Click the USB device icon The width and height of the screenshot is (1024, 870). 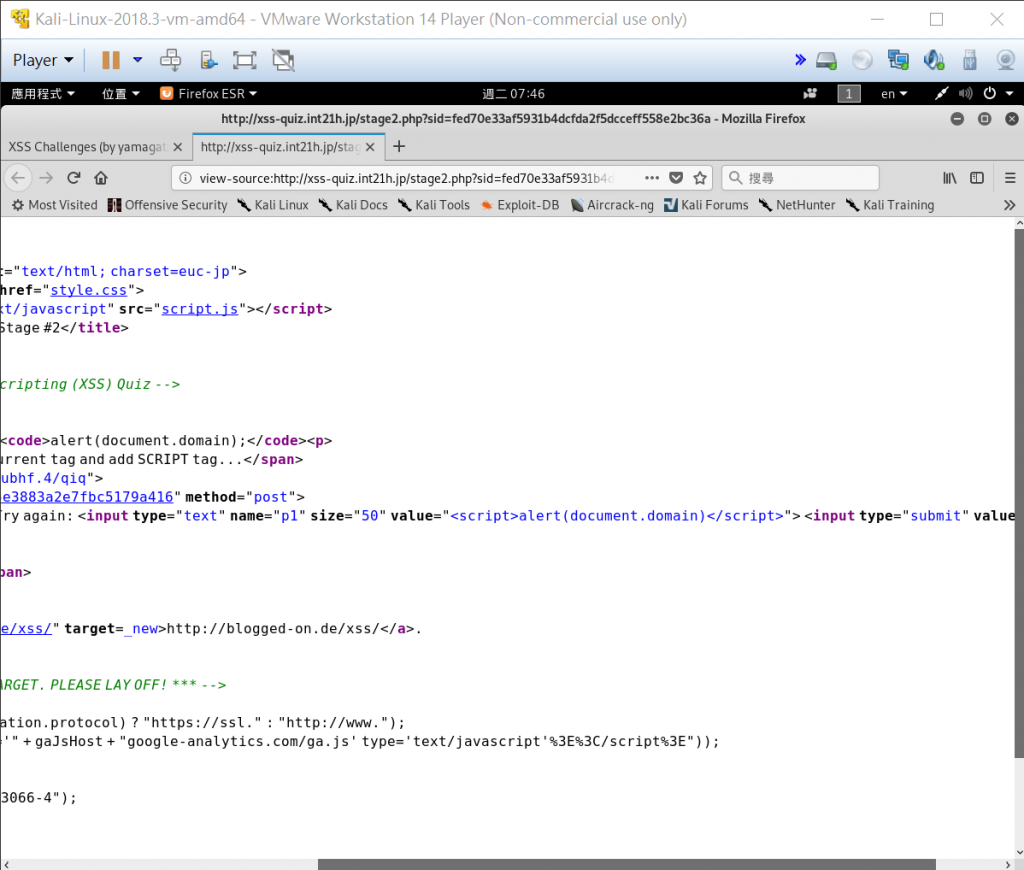click(x=970, y=60)
